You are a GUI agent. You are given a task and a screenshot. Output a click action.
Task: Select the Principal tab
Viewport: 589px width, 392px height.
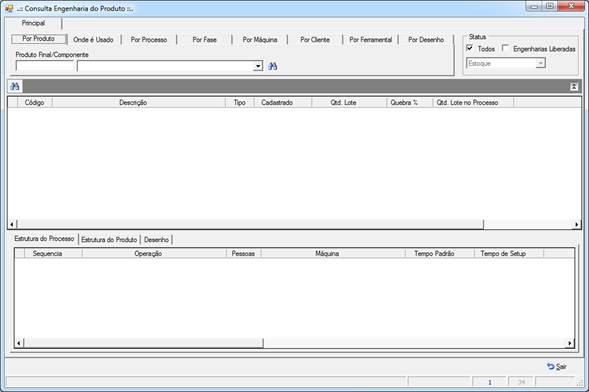(33, 23)
